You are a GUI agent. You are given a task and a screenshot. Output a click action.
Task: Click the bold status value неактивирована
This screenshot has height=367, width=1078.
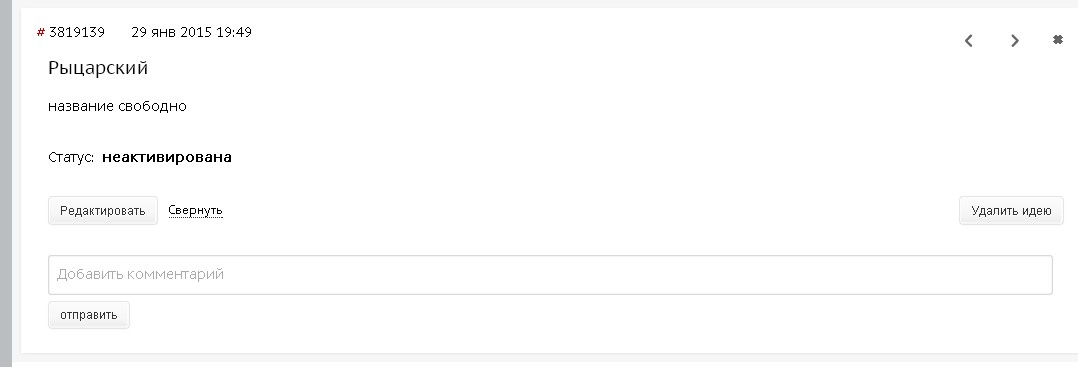pyautogui.click(x=166, y=157)
